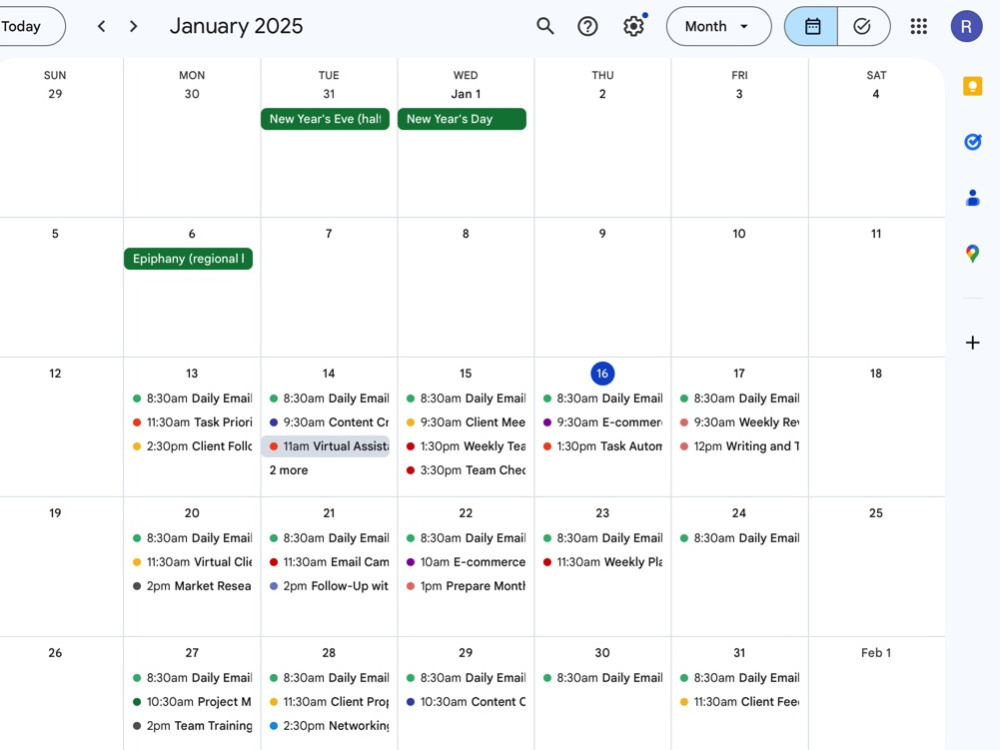Open Contacts in the side panel
The width and height of the screenshot is (1000, 750).
972,198
